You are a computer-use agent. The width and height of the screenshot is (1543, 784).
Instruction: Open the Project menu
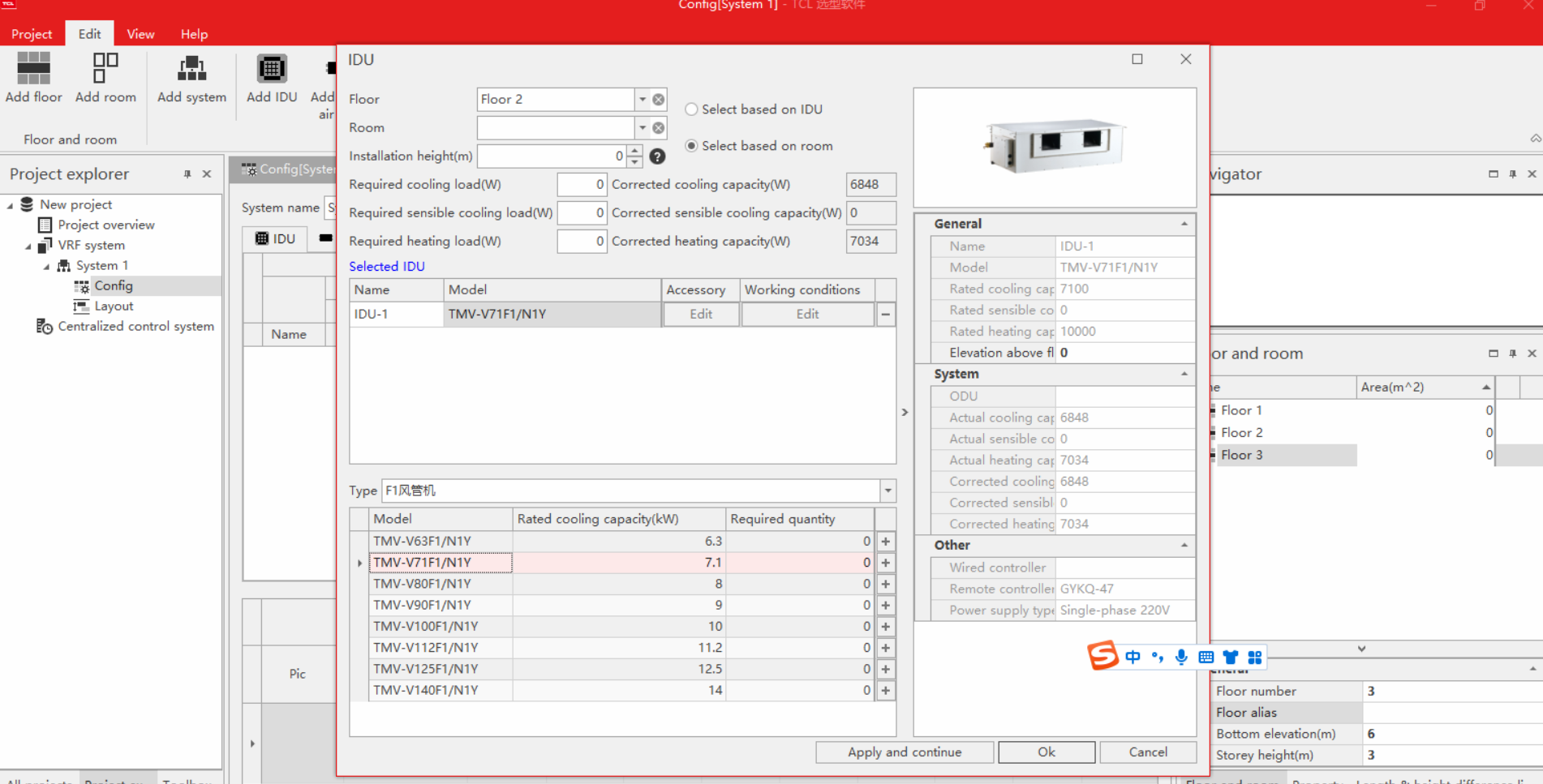(x=32, y=34)
